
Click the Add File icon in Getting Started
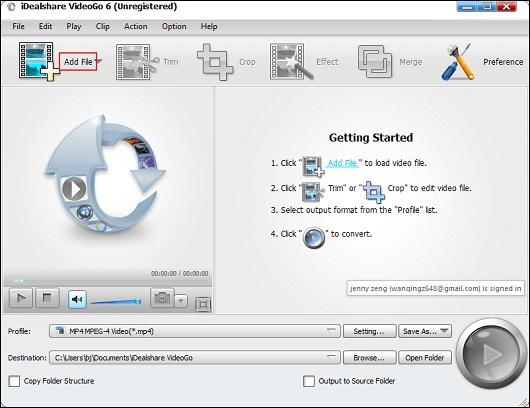point(313,166)
